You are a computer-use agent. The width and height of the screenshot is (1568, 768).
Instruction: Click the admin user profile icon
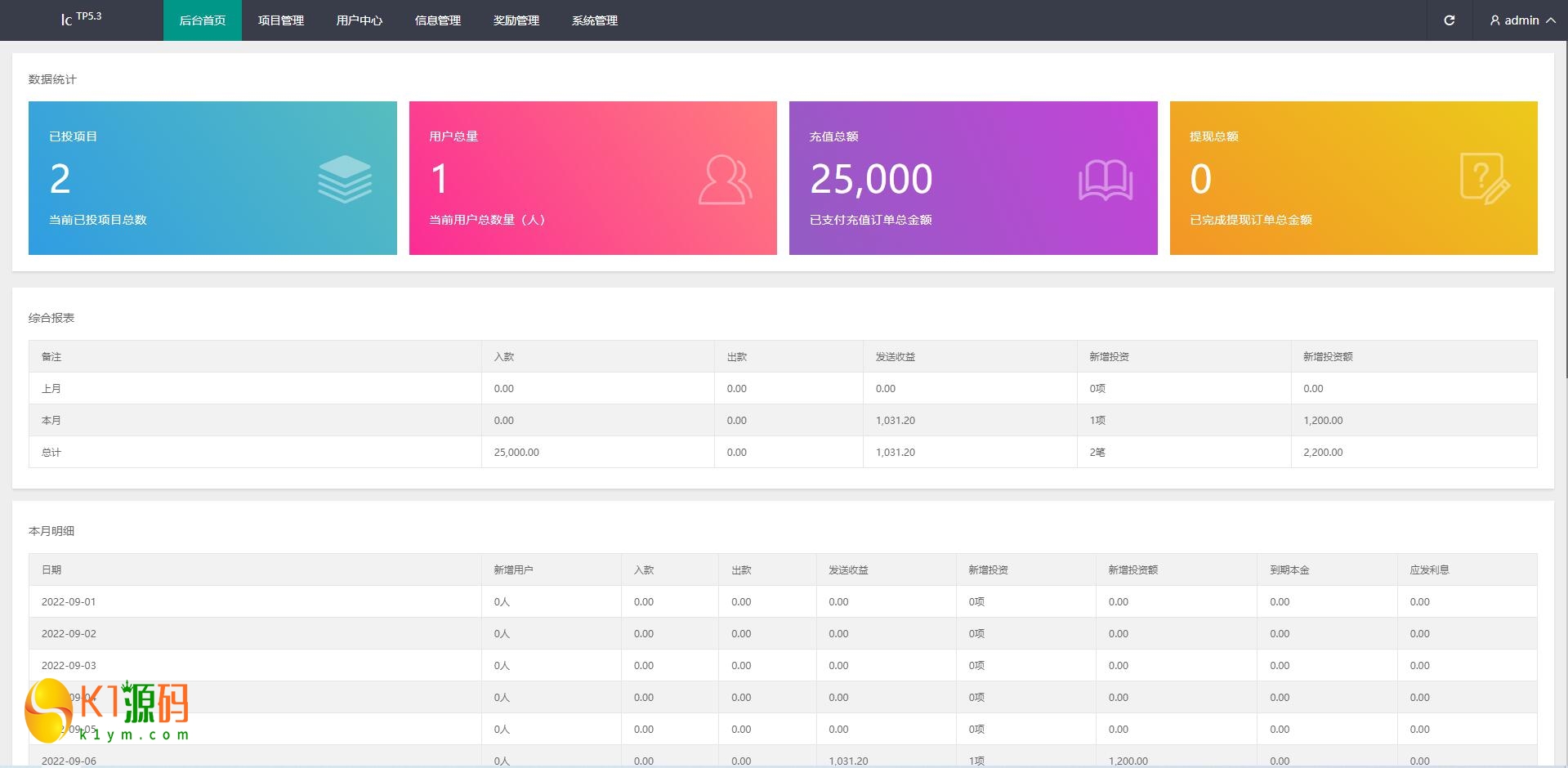[1494, 20]
